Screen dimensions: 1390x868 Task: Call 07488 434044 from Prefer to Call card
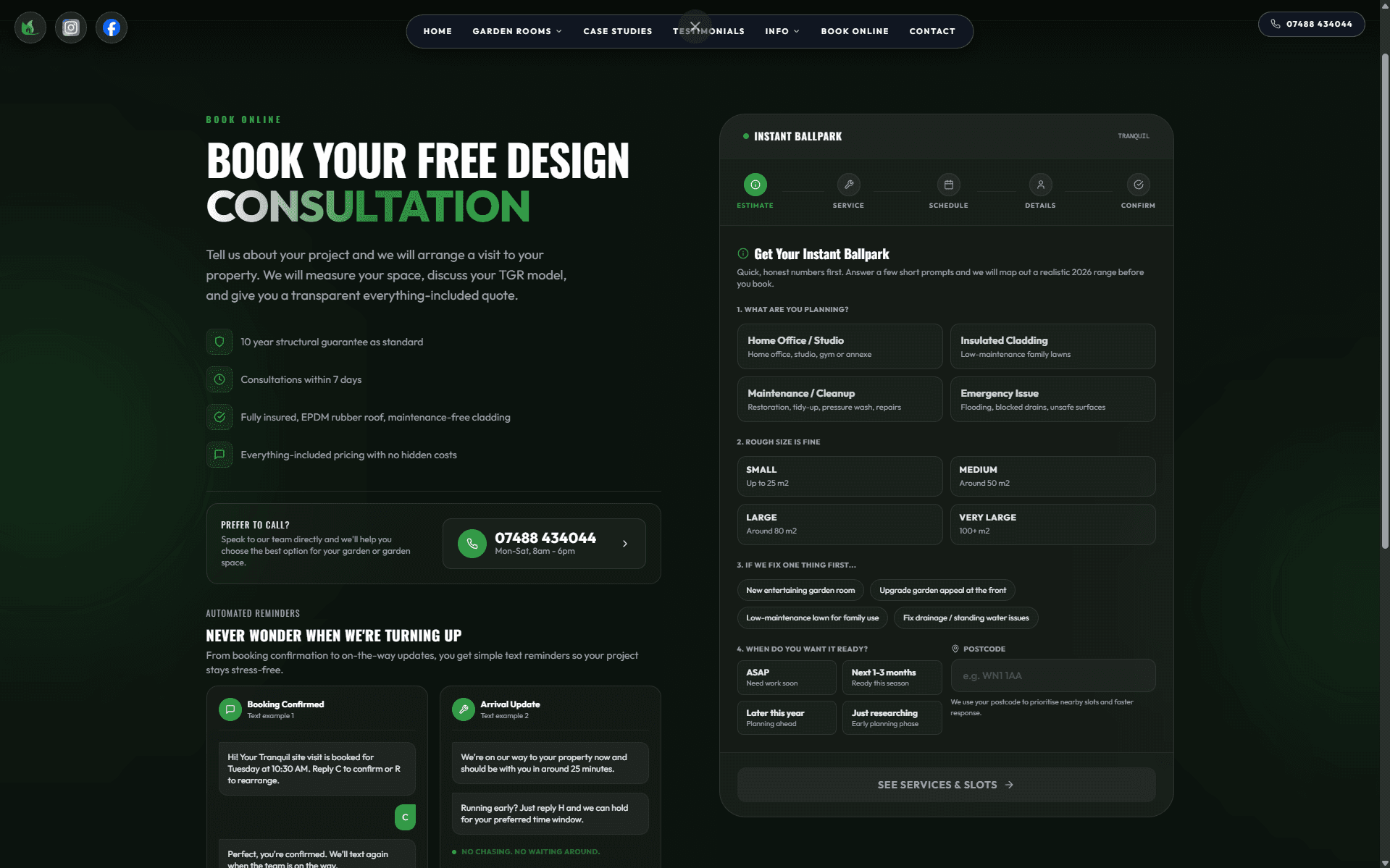click(544, 544)
